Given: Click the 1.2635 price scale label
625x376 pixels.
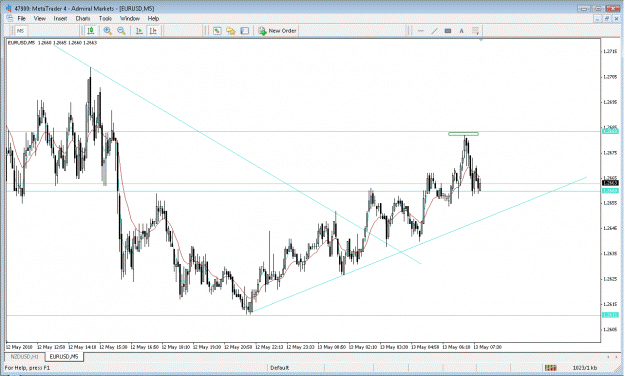Looking at the screenshot, I should click(610, 253).
